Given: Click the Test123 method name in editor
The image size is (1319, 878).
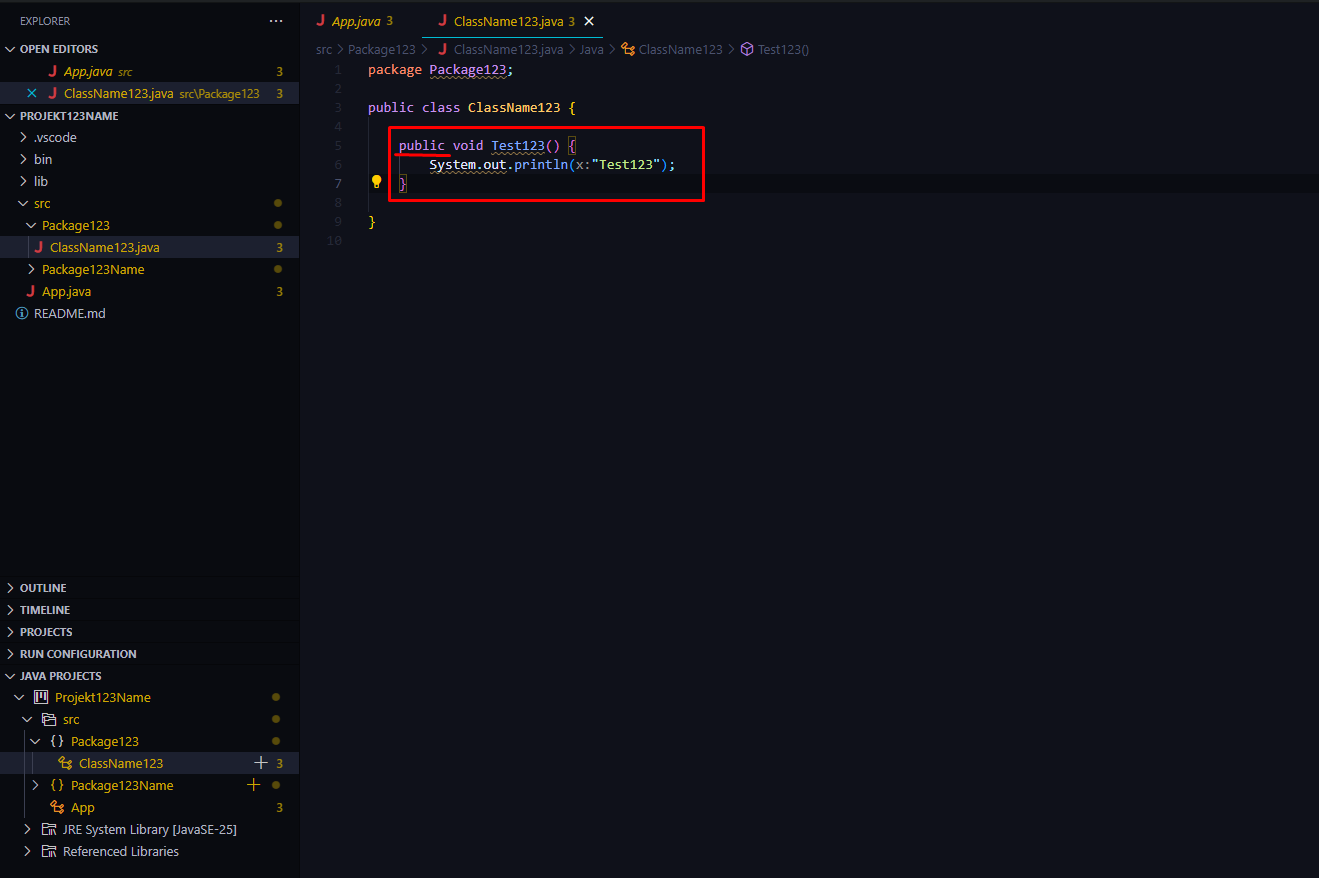Looking at the screenshot, I should coord(517,146).
